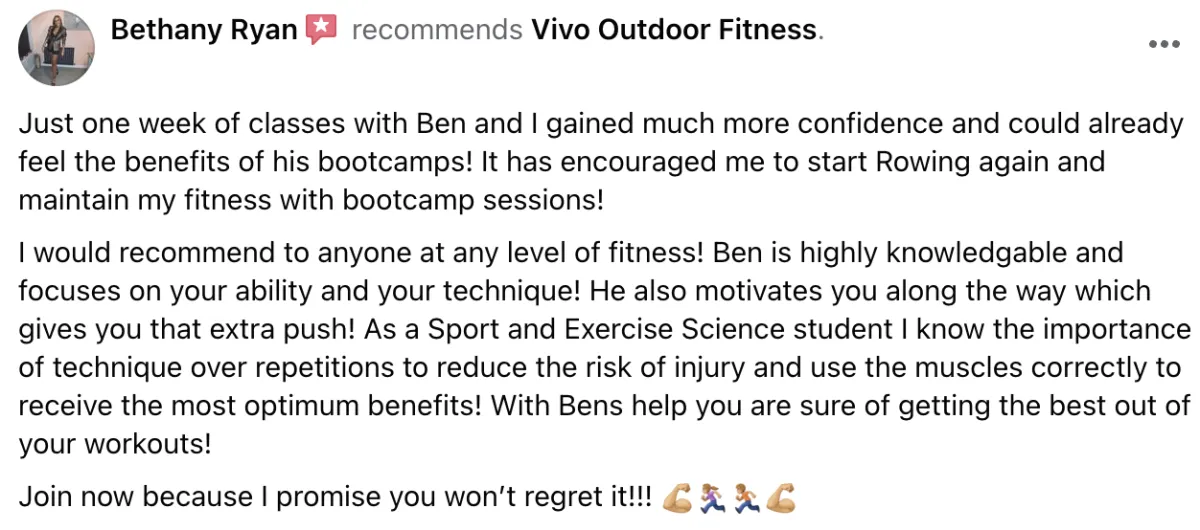Click the words "bootcamp sessions!"

point(472,199)
